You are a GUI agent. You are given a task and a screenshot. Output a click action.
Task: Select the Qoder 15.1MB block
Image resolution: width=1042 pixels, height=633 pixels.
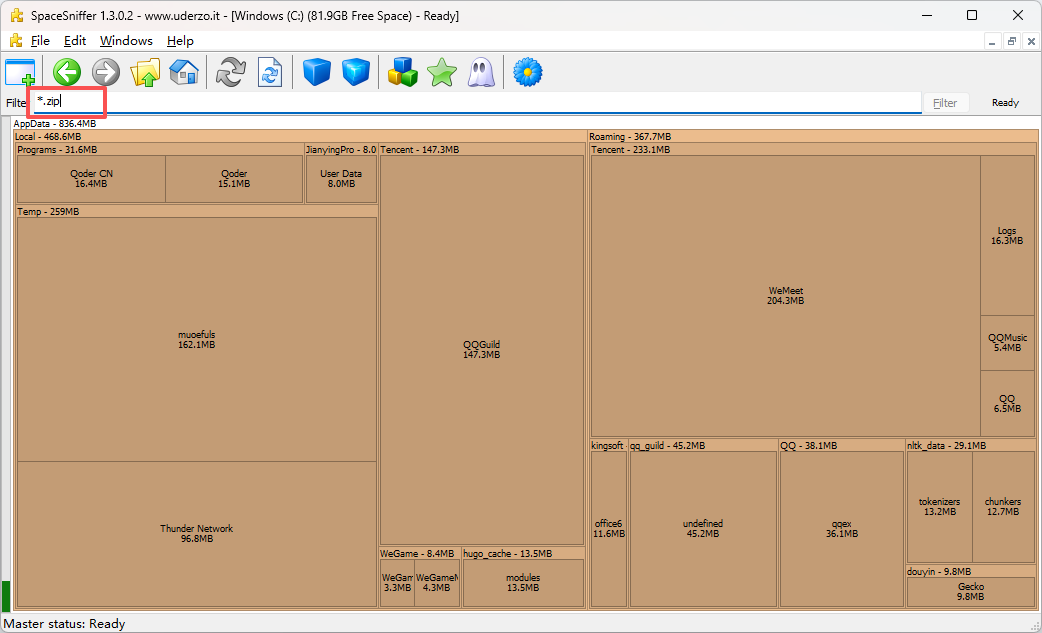(x=234, y=179)
